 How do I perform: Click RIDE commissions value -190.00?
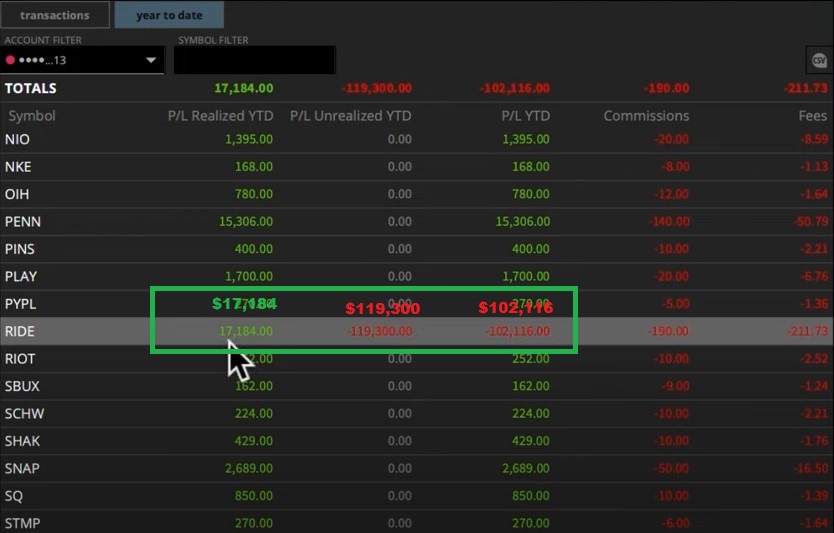(x=668, y=331)
